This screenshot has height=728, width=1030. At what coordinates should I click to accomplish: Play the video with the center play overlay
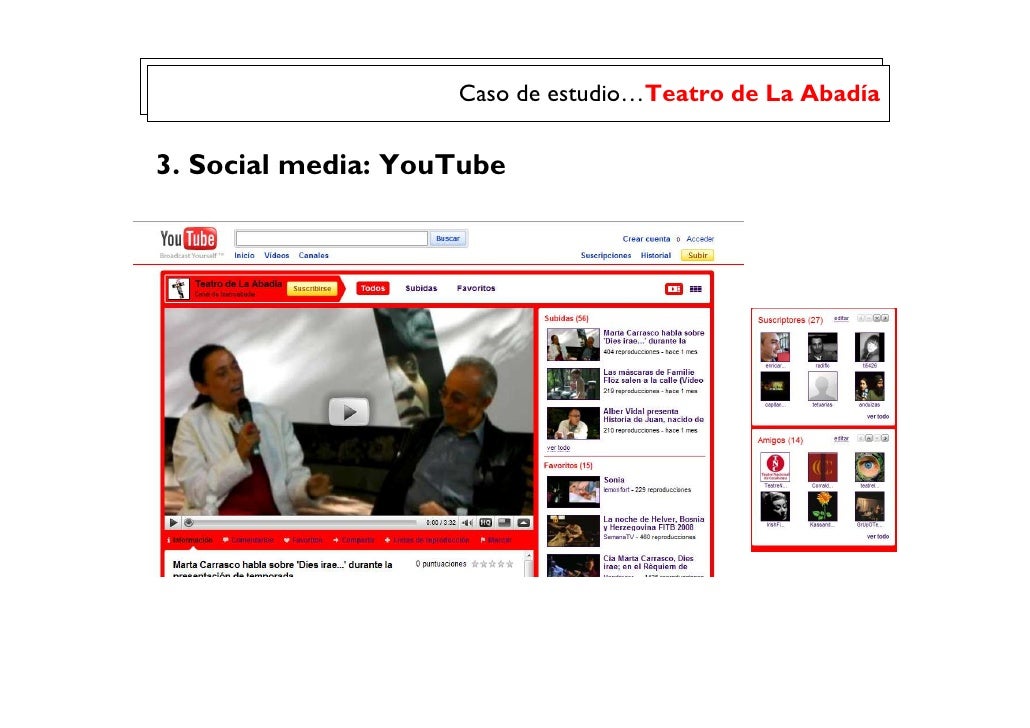(349, 412)
